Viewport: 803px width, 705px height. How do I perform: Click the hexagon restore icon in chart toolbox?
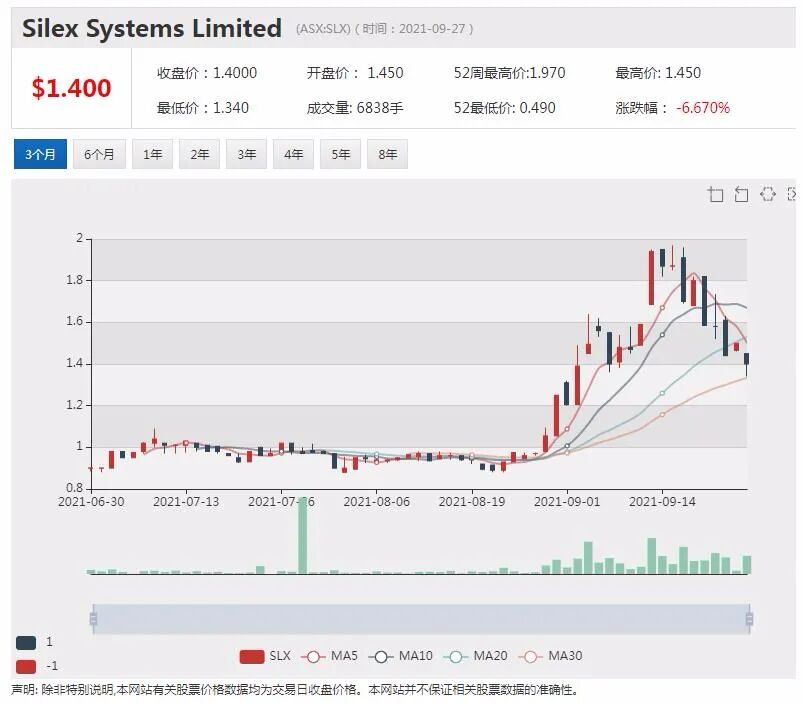pos(767,194)
